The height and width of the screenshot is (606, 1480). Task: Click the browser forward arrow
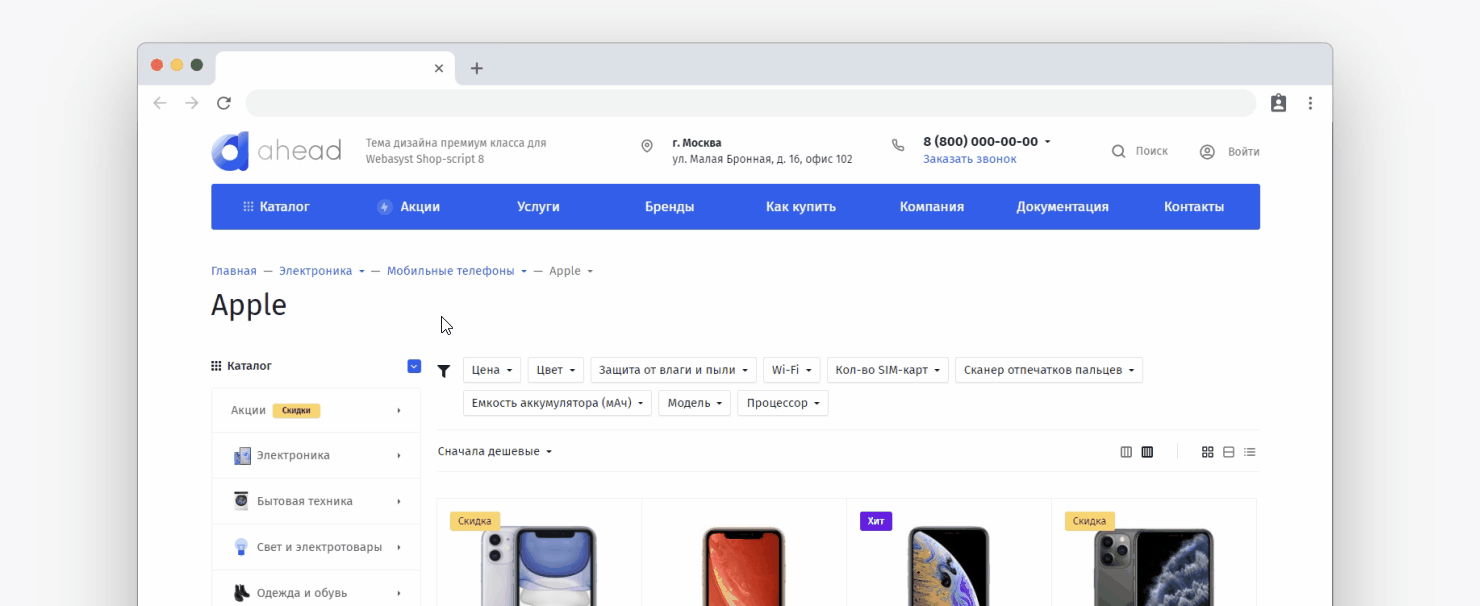(192, 103)
